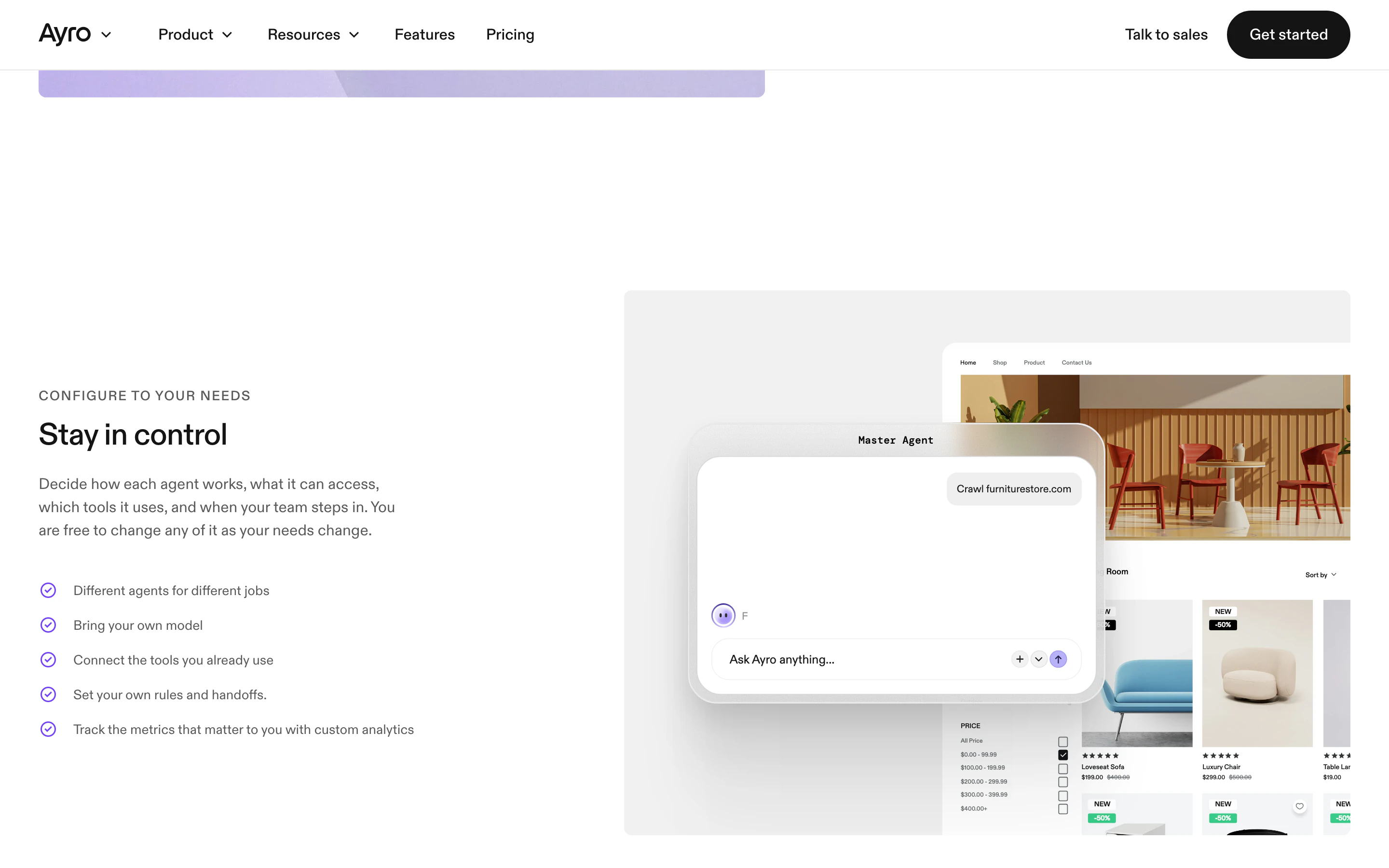Open the Luxury Chair product image
Viewport: 1389px width, 868px height.
(1257, 673)
